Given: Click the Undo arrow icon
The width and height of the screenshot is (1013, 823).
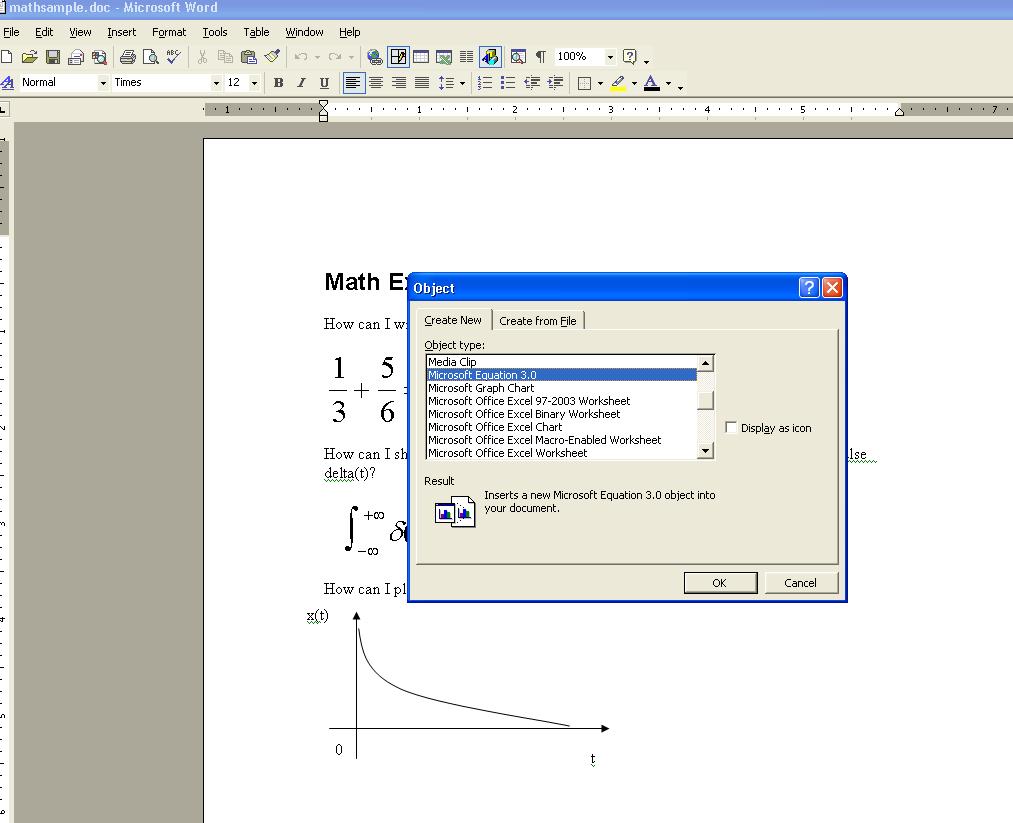Looking at the screenshot, I should point(301,57).
